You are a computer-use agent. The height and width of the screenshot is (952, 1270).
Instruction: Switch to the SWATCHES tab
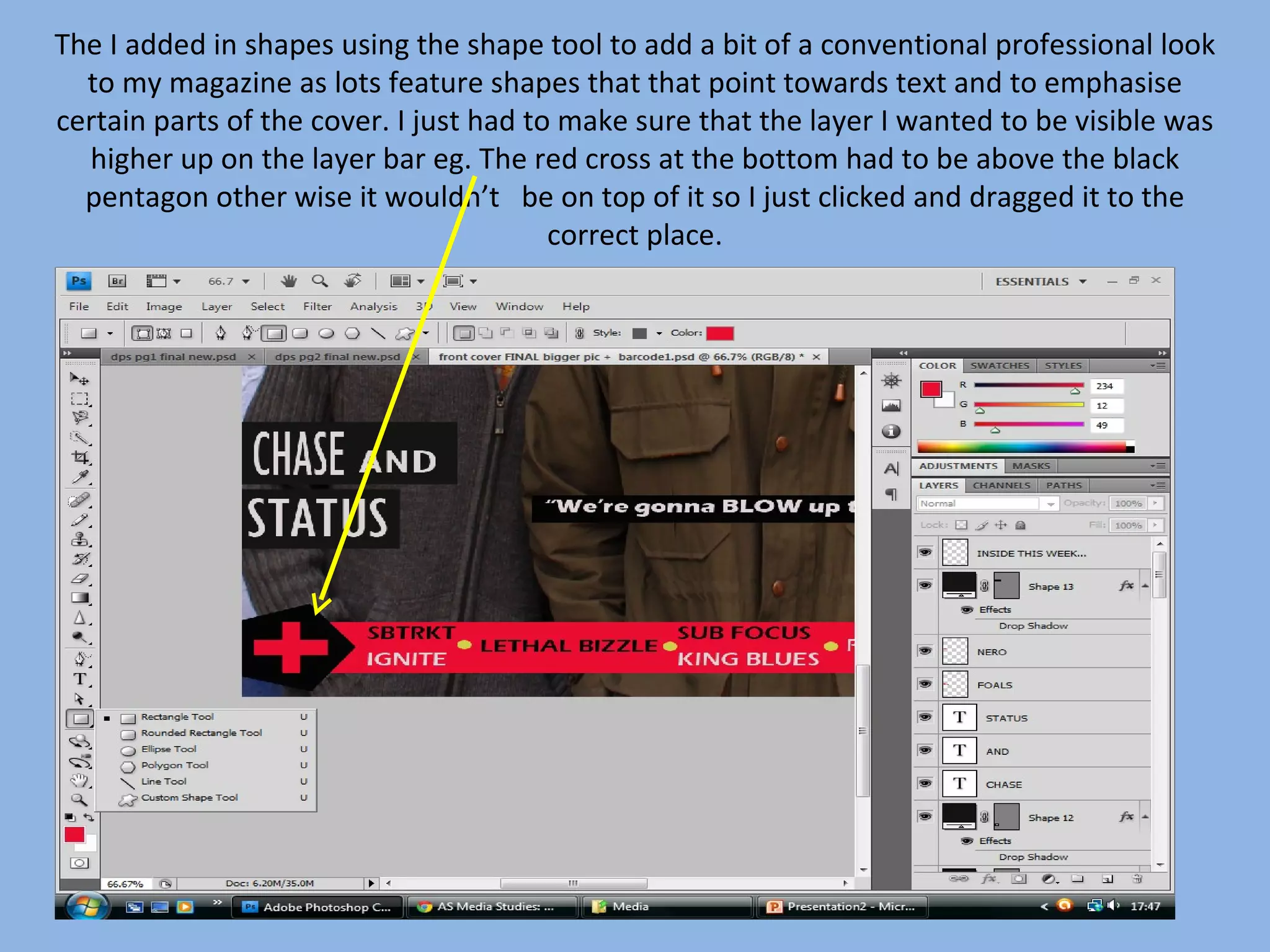tap(1000, 366)
